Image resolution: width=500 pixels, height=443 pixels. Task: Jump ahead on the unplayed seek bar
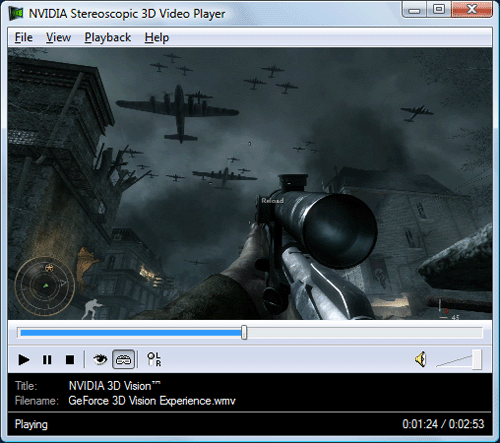coord(365,333)
